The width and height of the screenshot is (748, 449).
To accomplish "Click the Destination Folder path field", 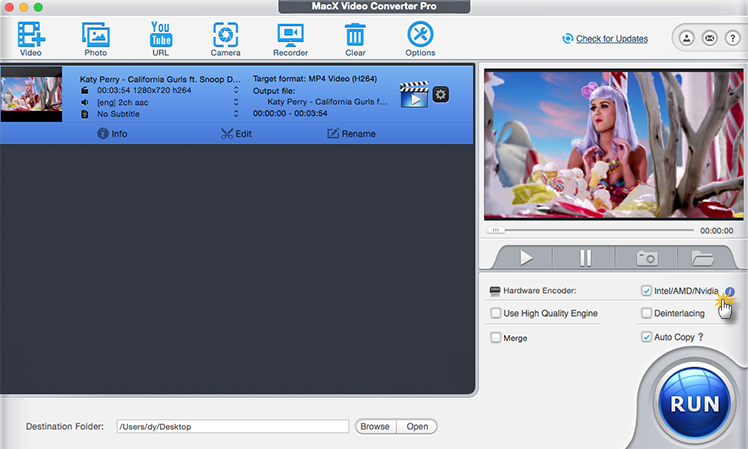I will pyautogui.click(x=233, y=427).
